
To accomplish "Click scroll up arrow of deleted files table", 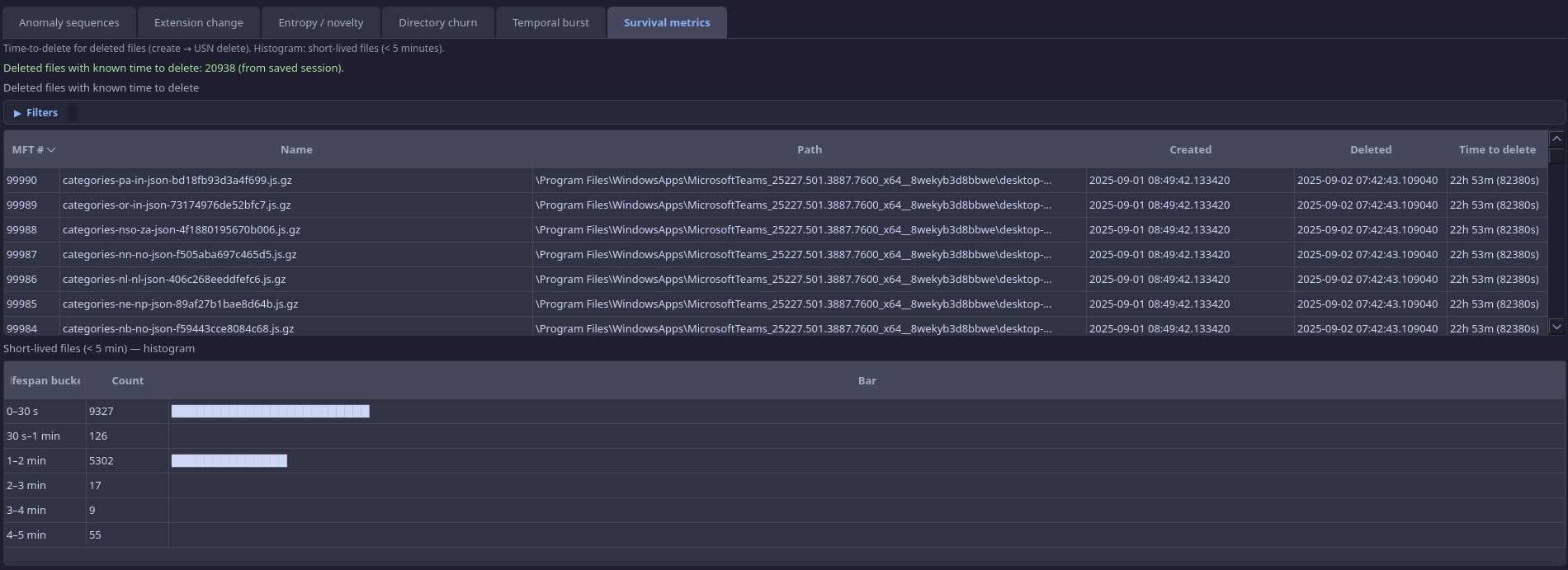I will [x=1556, y=139].
